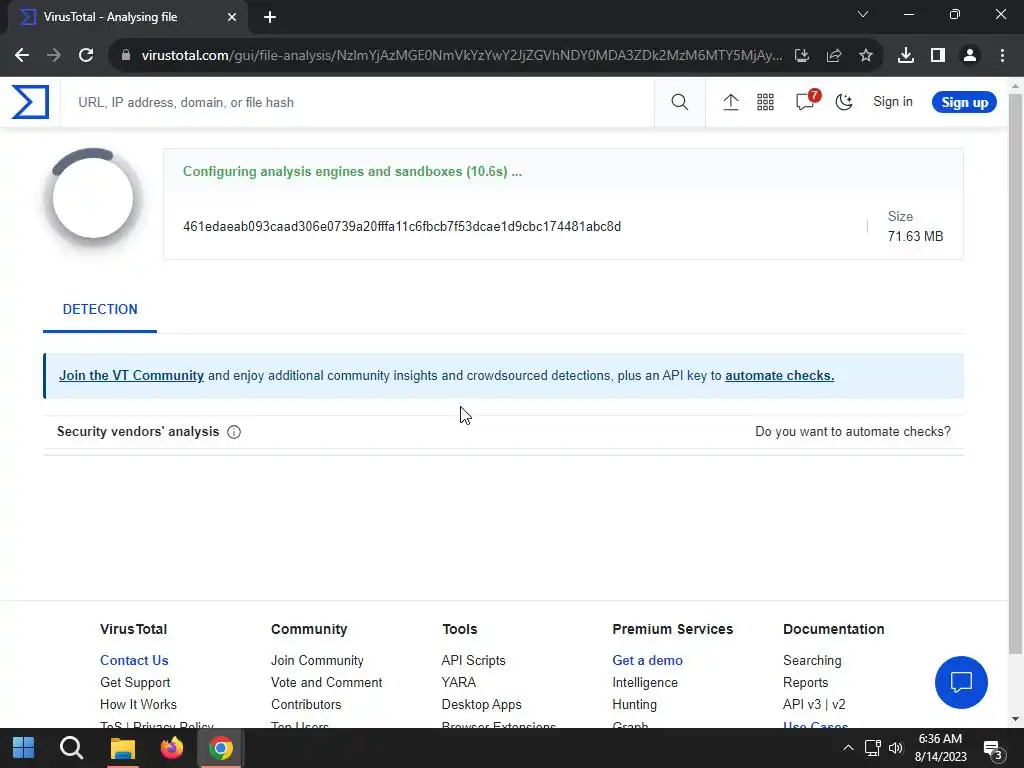
Task: Click API v3 documentation link
Action: click(802, 705)
